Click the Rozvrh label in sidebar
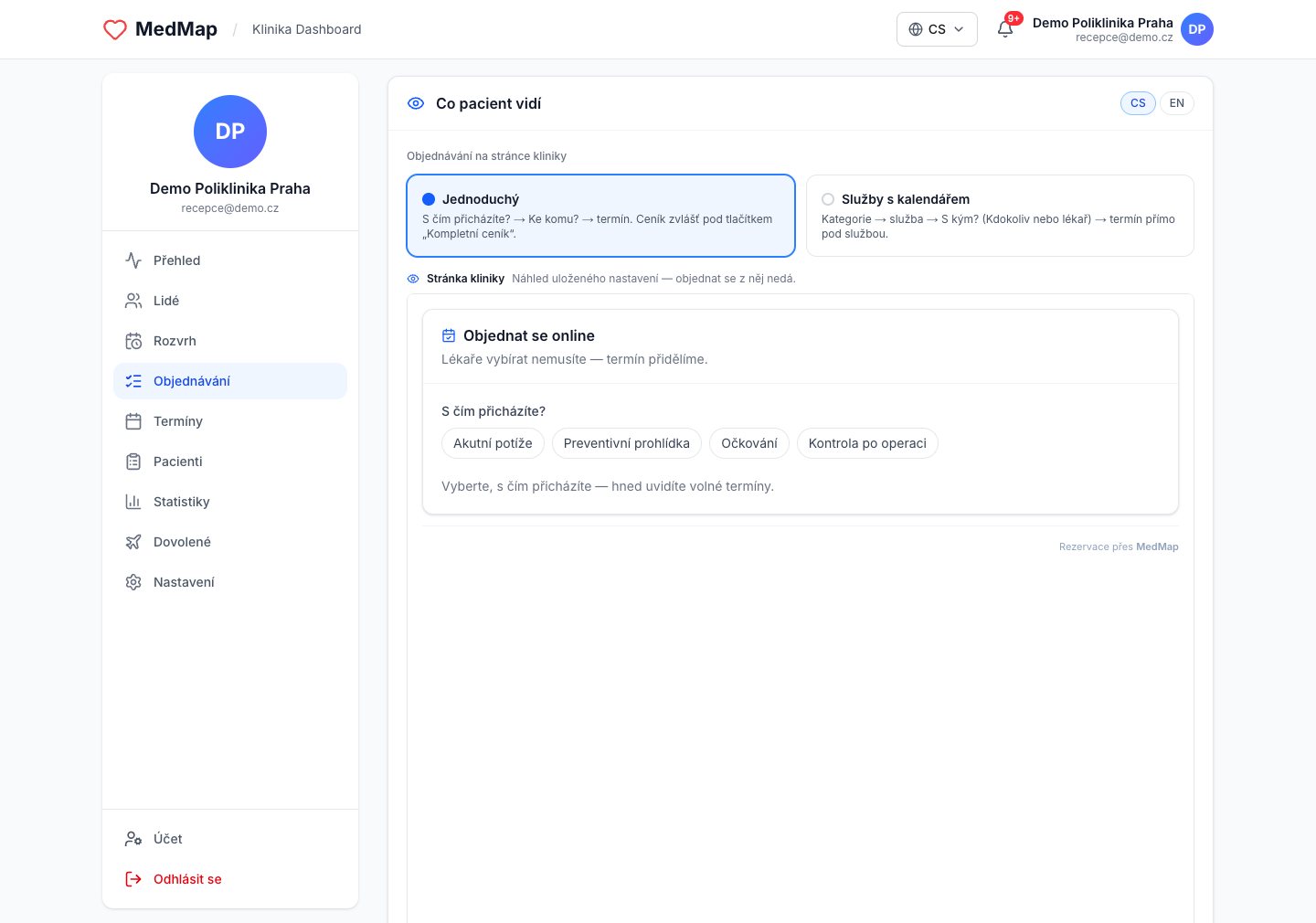This screenshot has width=1316, height=923. pos(175,341)
